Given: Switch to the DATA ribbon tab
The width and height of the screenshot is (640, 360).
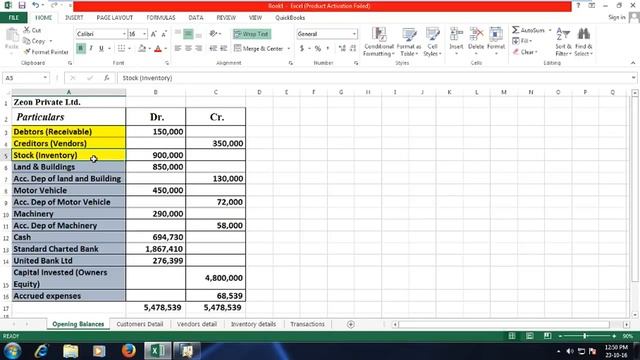Looking at the screenshot, I should tap(196, 18).
